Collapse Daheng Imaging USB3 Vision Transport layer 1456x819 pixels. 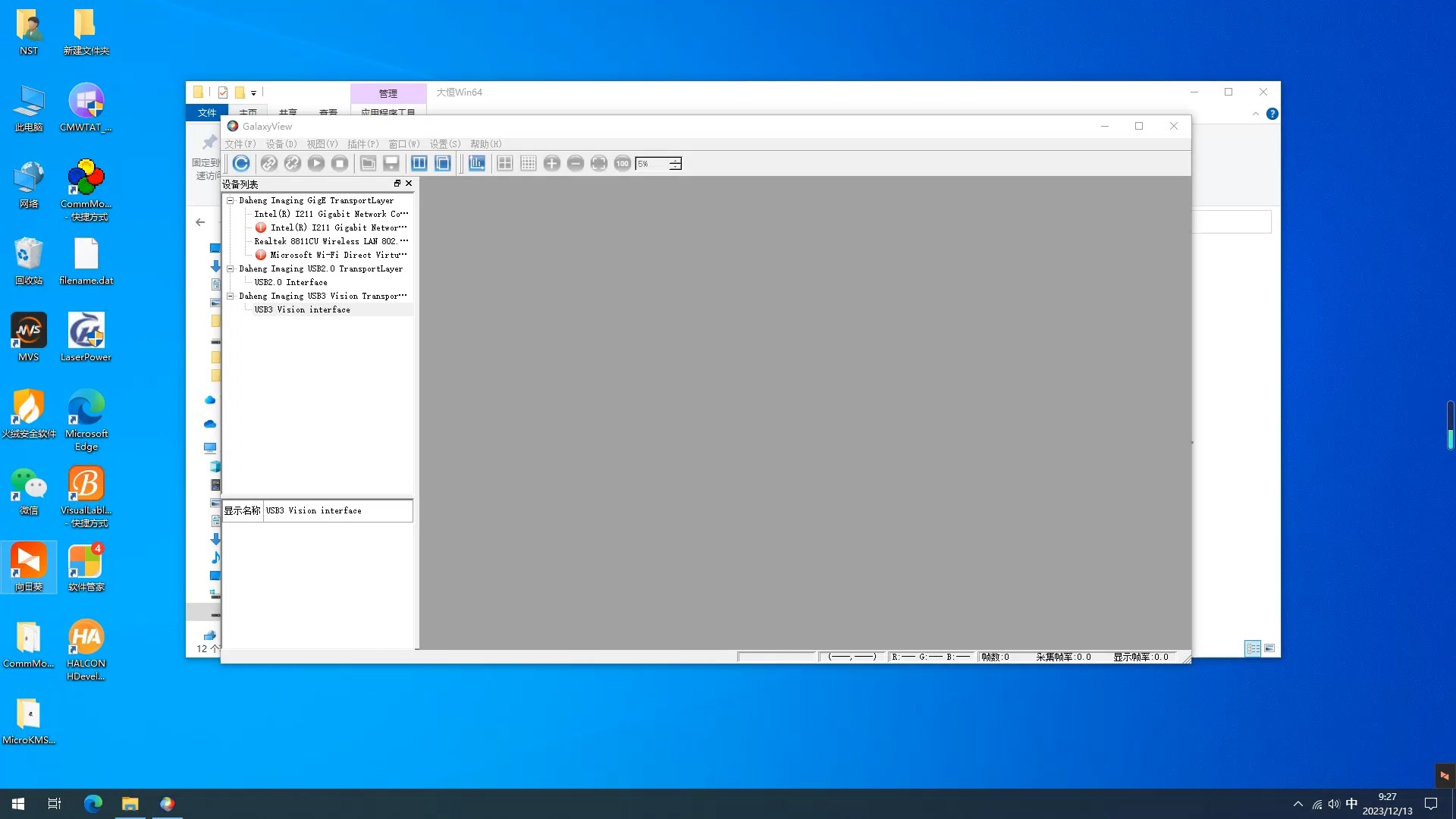tap(230, 296)
